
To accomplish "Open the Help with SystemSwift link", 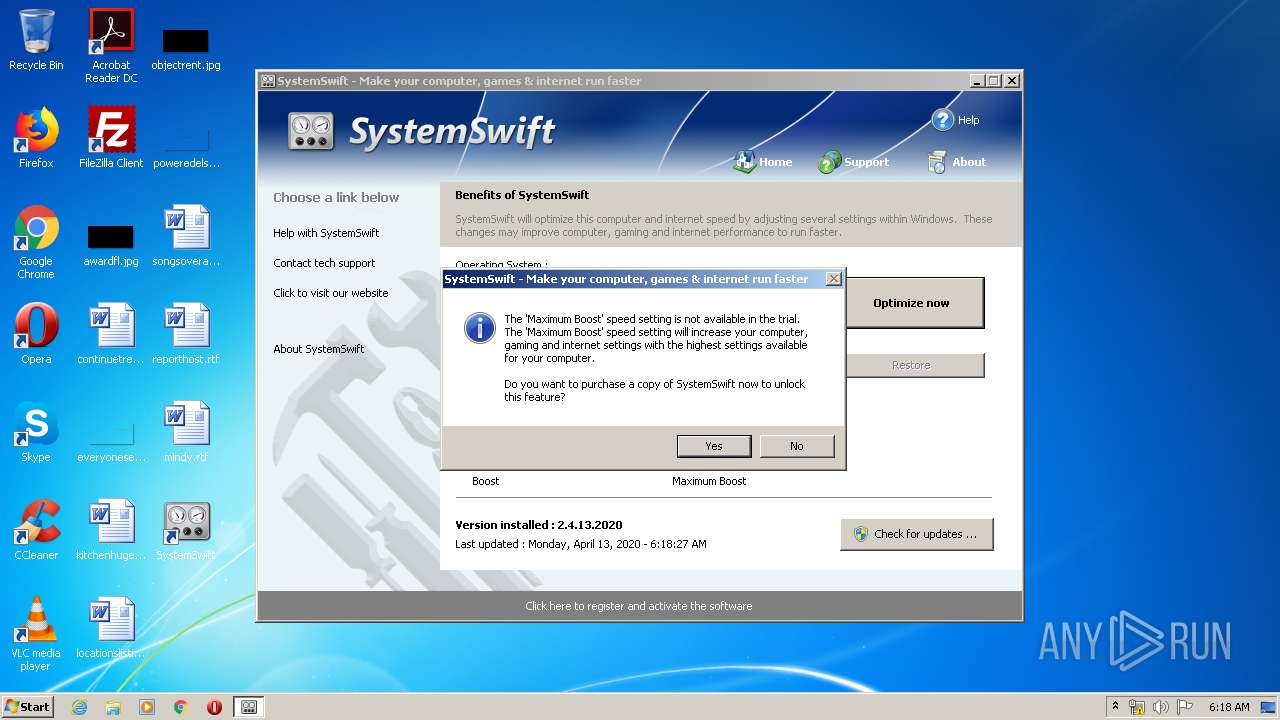I will 326,233.
